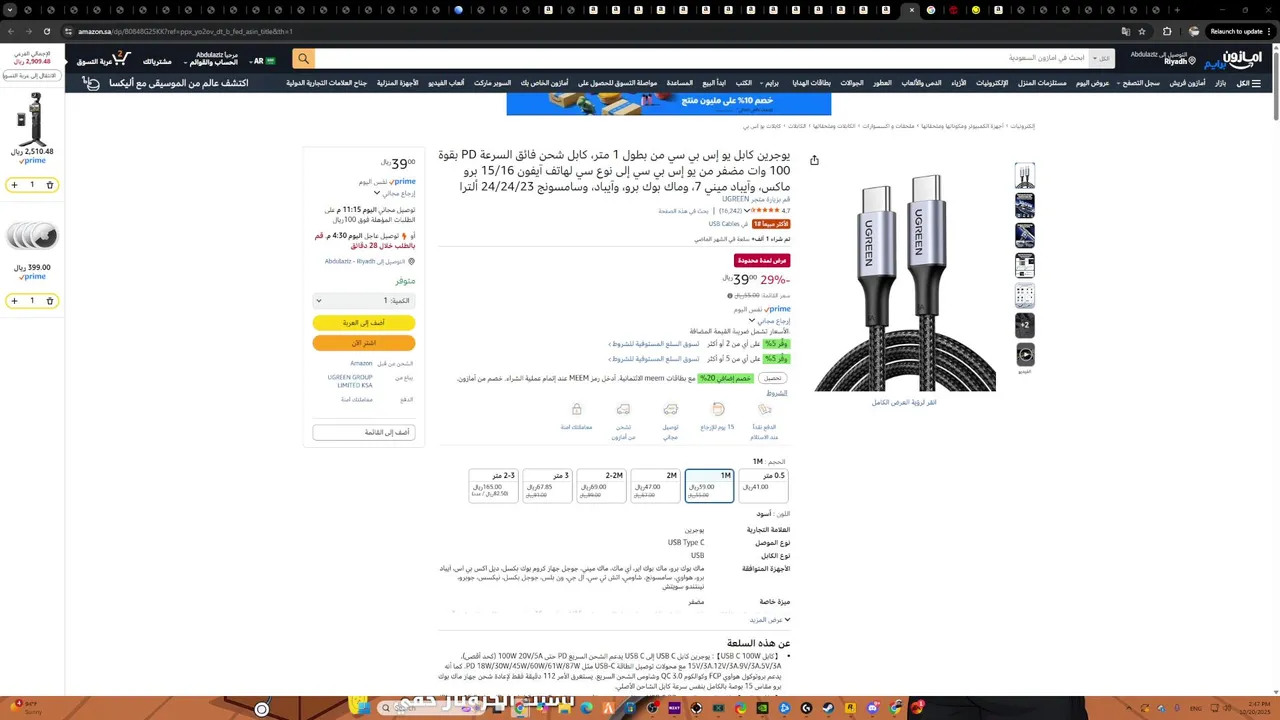Click the share icon beside product image
The height and width of the screenshot is (720, 1280).
pyautogui.click(x=814, y=160)
